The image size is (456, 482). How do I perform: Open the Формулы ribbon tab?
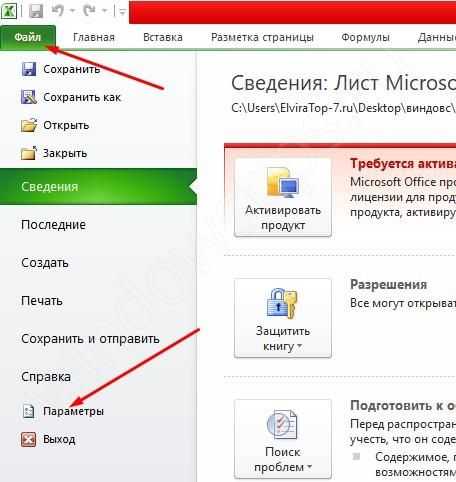pos(365,37)
